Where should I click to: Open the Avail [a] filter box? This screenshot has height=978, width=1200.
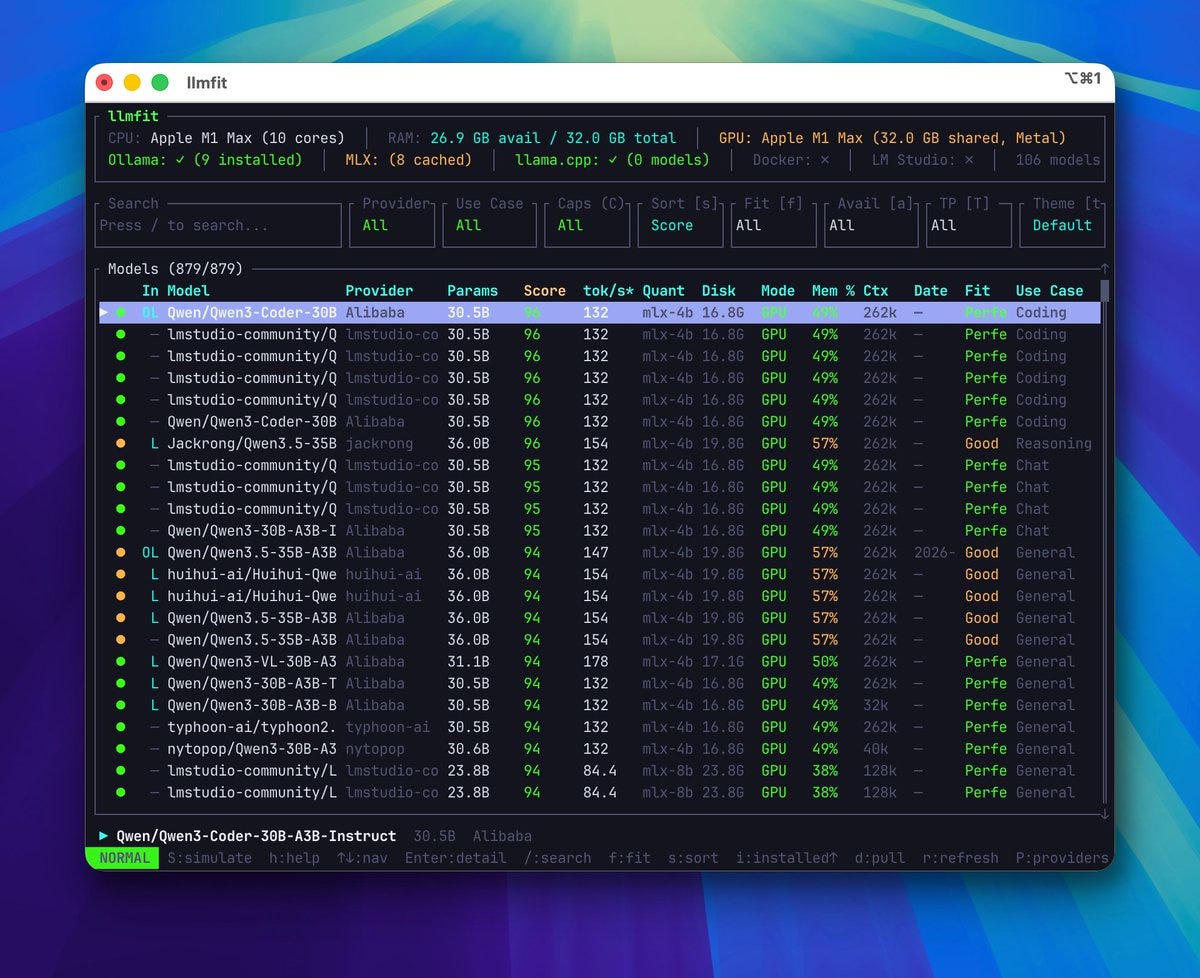coord(871,225)
